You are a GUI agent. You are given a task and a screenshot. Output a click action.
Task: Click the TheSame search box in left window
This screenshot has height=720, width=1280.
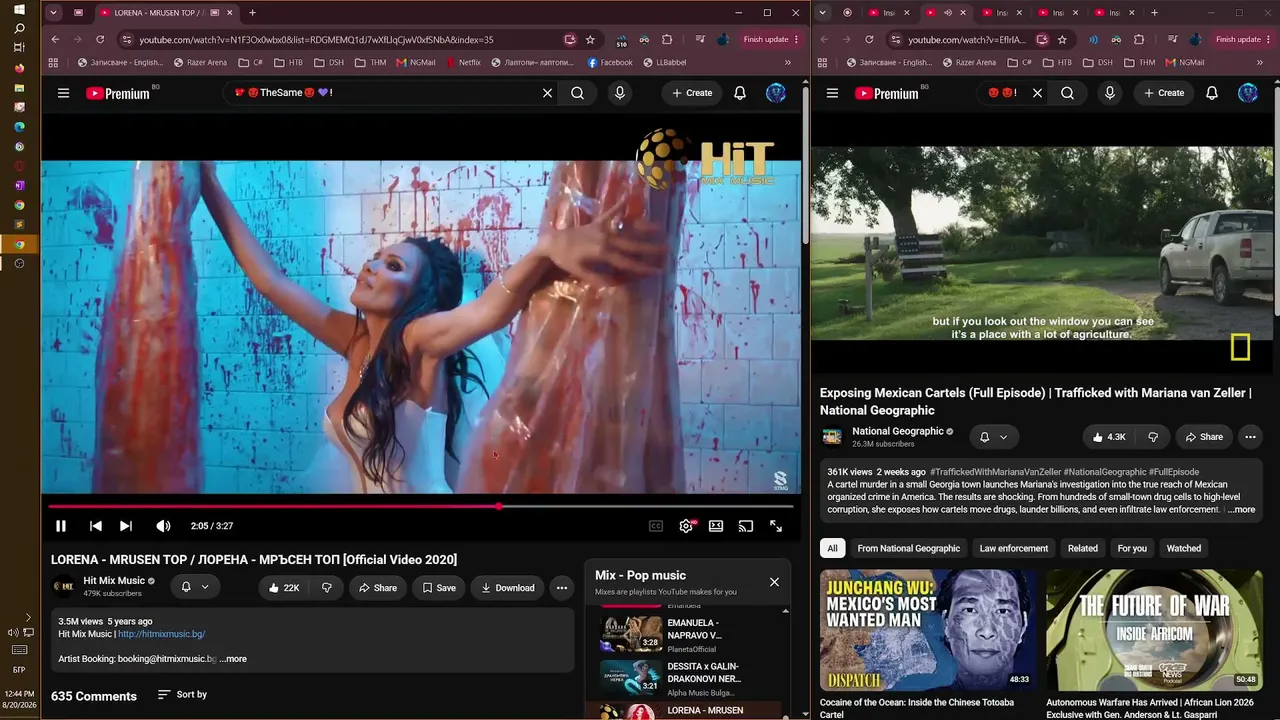coord(380,93)
